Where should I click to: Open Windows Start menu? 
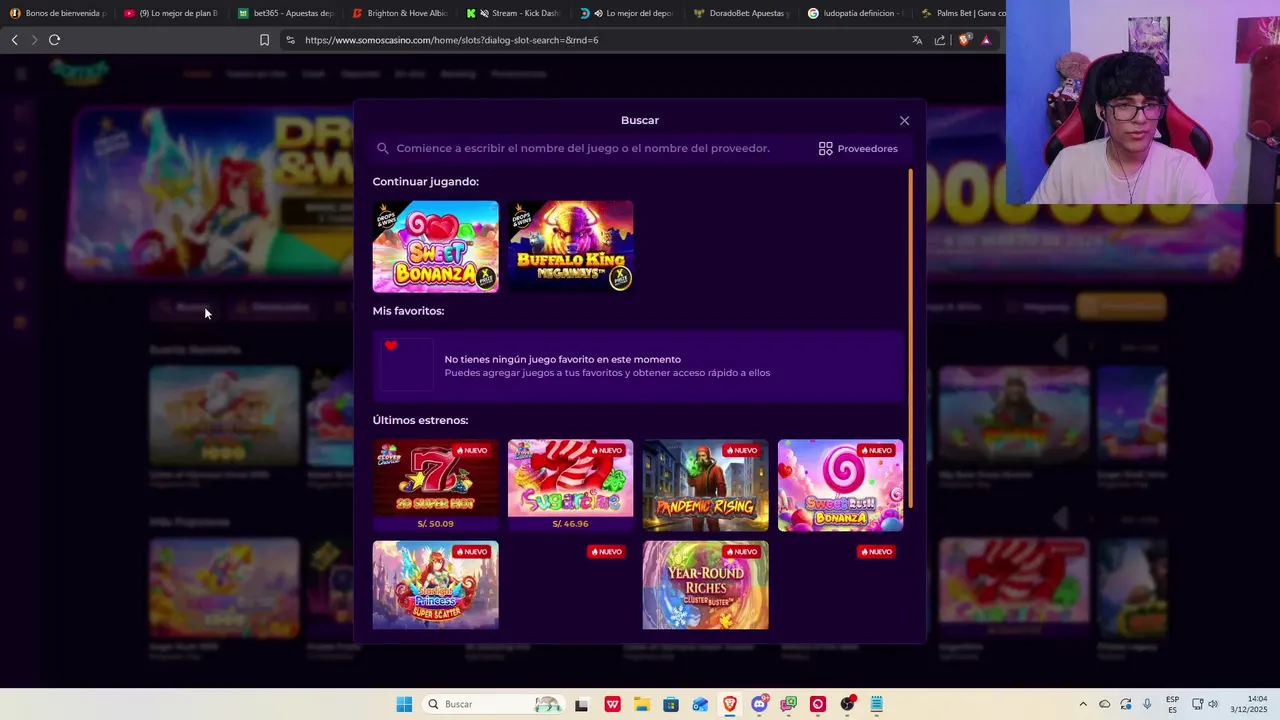click(x=404, y=704)
